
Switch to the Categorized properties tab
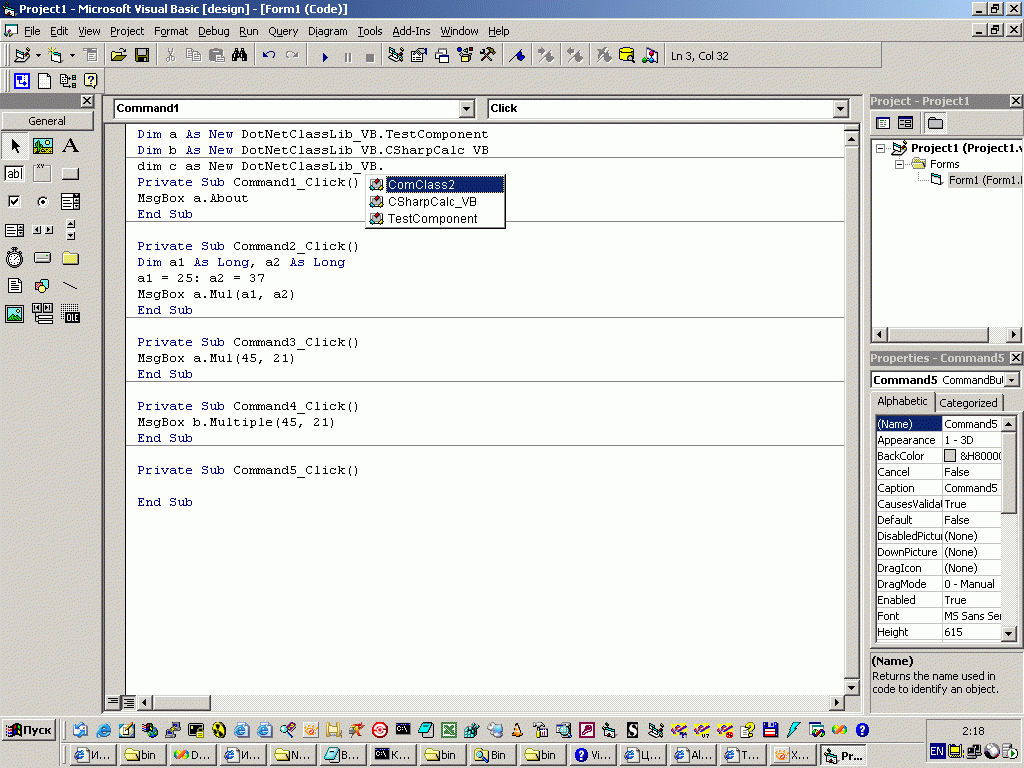click(968, 402)
